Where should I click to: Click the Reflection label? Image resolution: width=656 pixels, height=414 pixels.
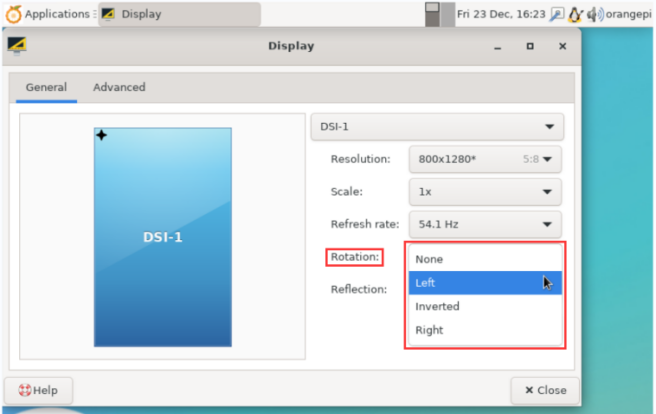tap(359, 289)
